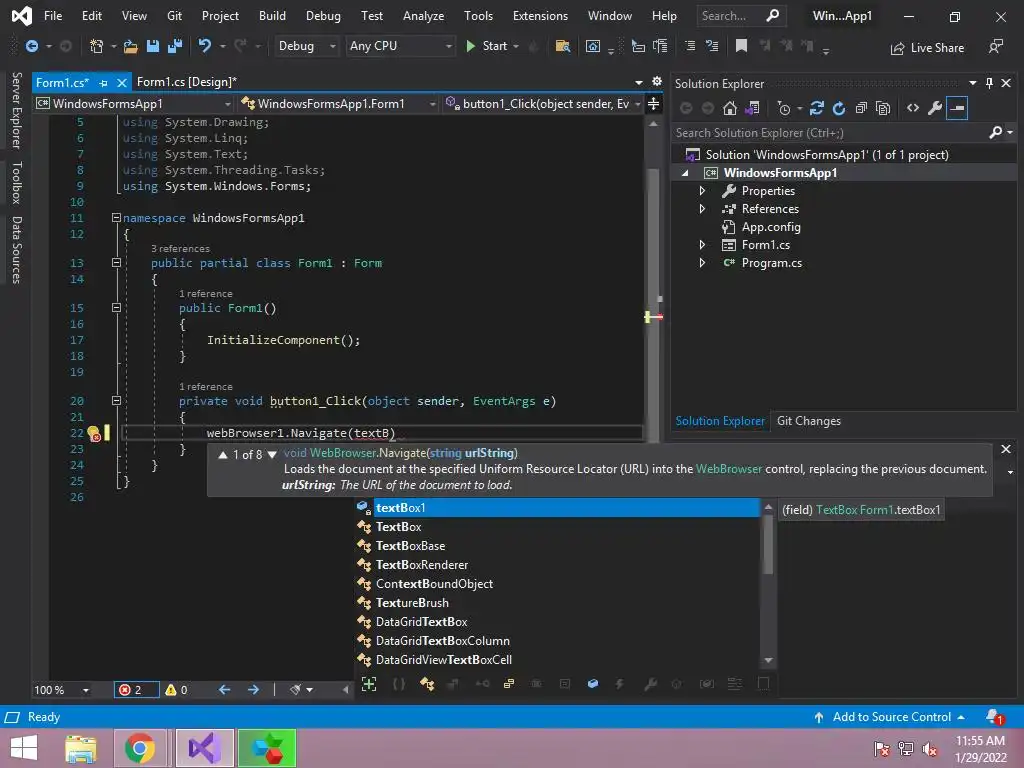
Task: Click the Navigate Backward toolbar icon
Action: (x=31, y=46)
